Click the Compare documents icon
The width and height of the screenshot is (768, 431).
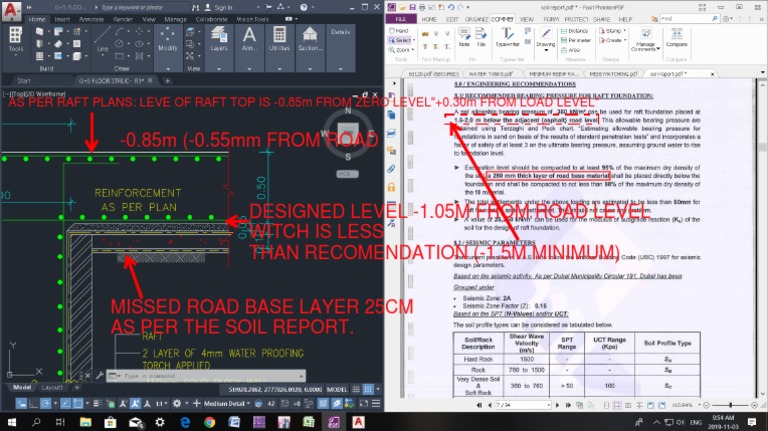pos(676,37)
